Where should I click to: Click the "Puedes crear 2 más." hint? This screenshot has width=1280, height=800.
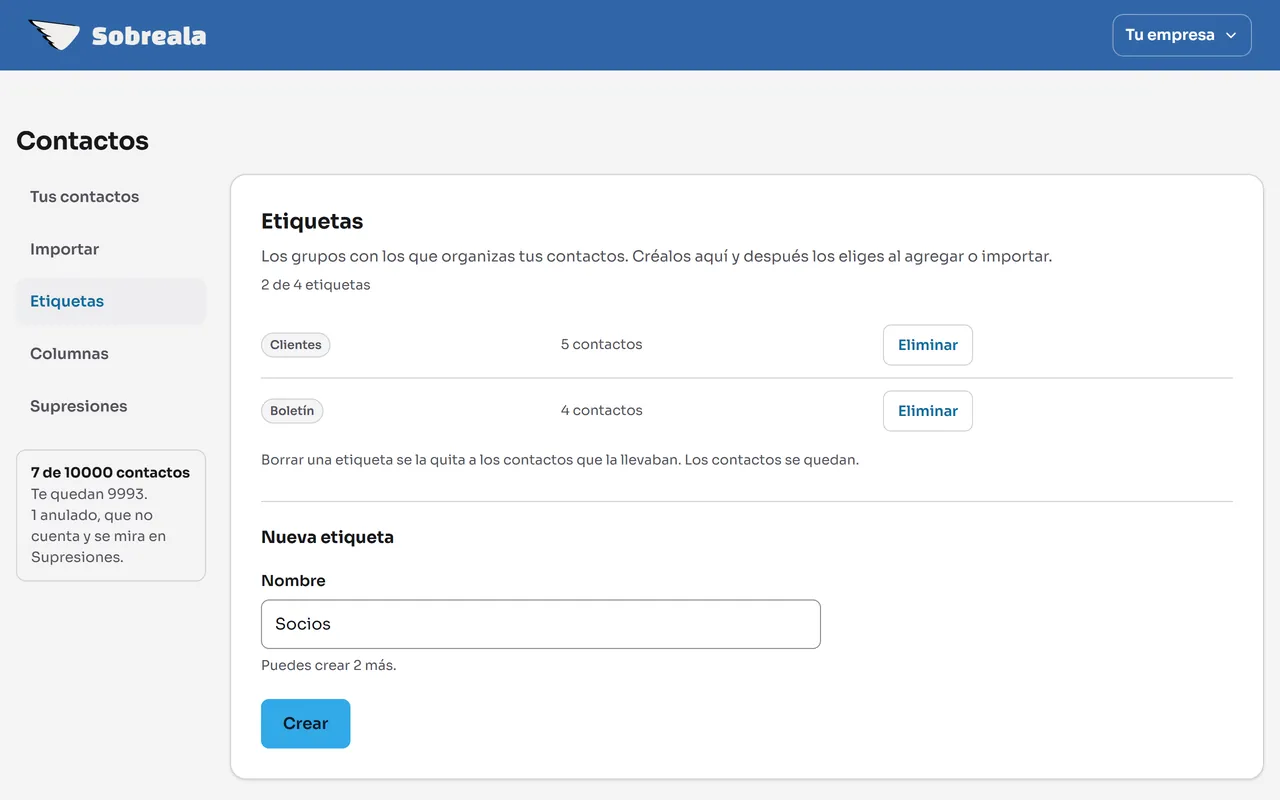(x=328, y=665)
